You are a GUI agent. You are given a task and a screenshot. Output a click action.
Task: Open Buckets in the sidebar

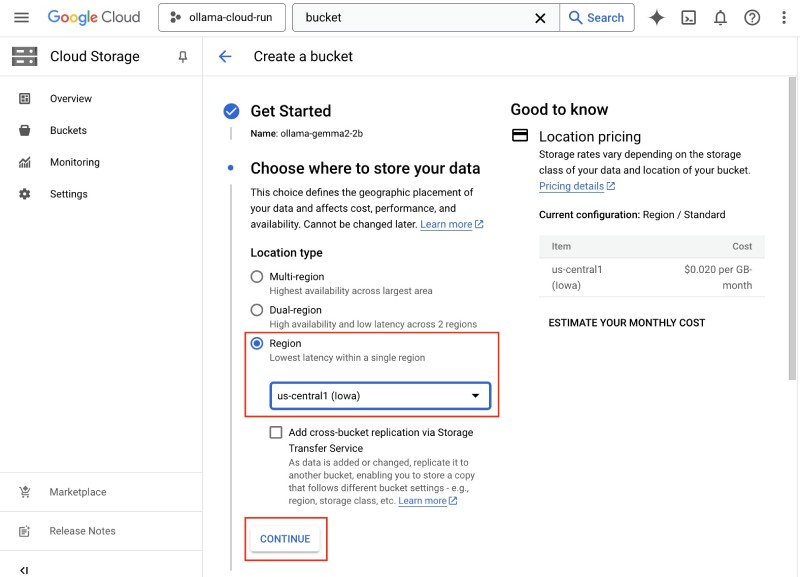click(68, 131)
